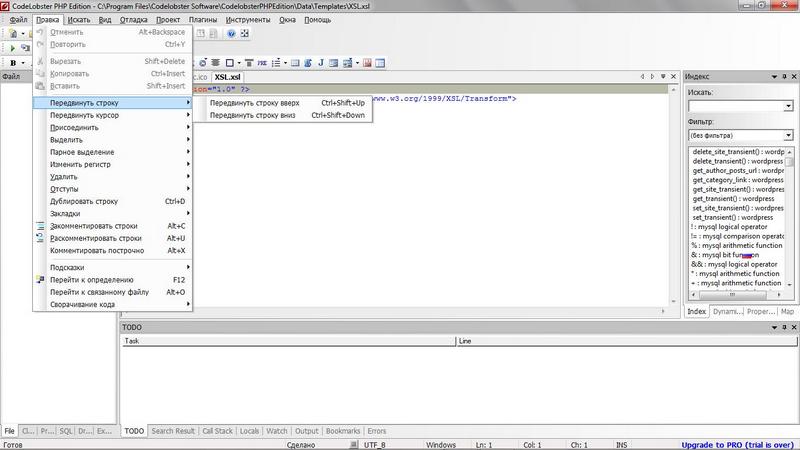Switch to the Bookmarks tab
Image resolution: width=800 pixels, height=450 pixels.
[x=343, y=431]
